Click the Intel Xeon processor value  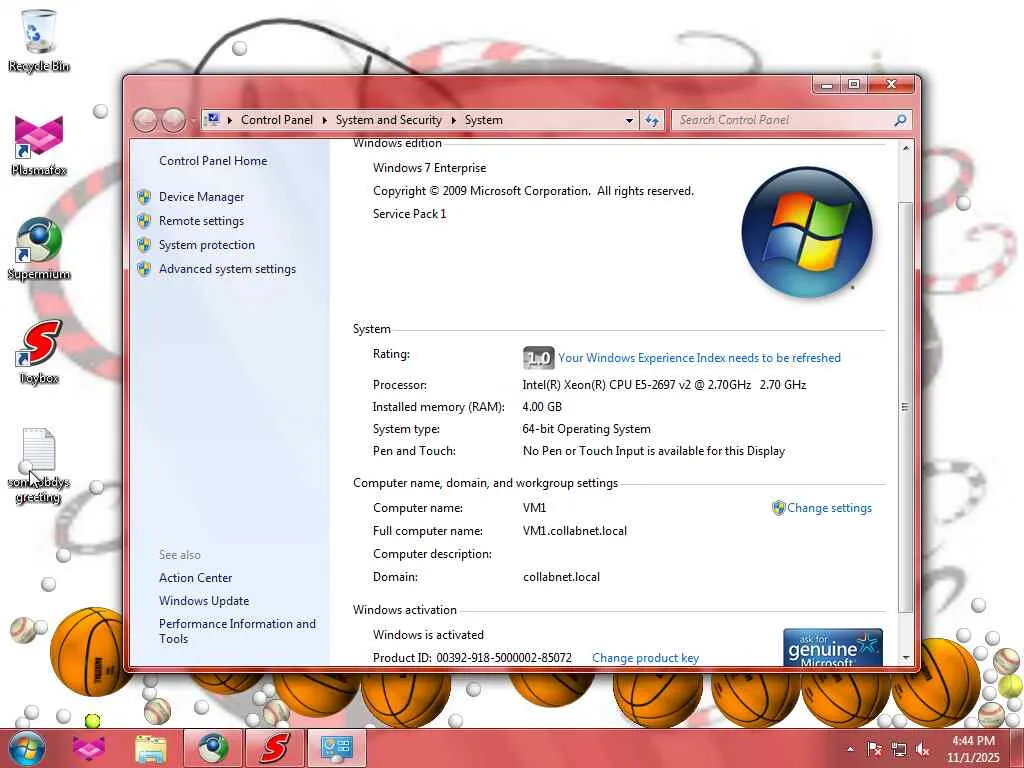pyautogui.click(x=664, y=385)
